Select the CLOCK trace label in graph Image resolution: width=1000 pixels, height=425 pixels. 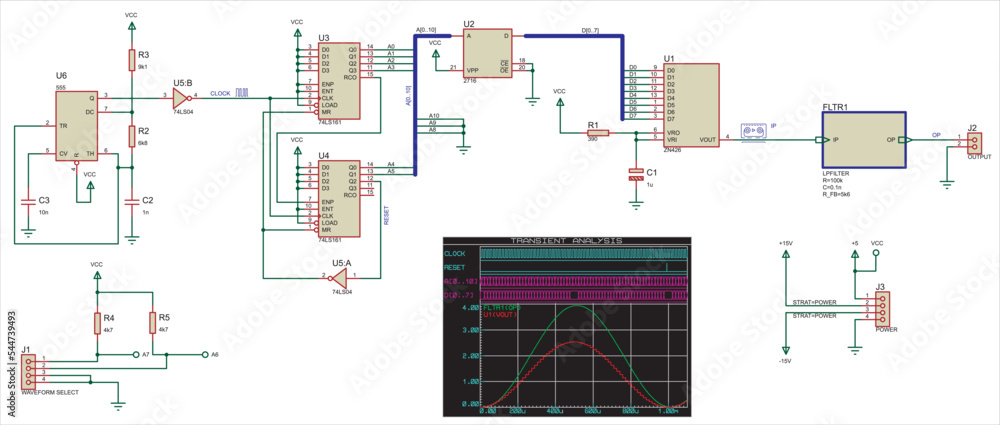point(455,254)
